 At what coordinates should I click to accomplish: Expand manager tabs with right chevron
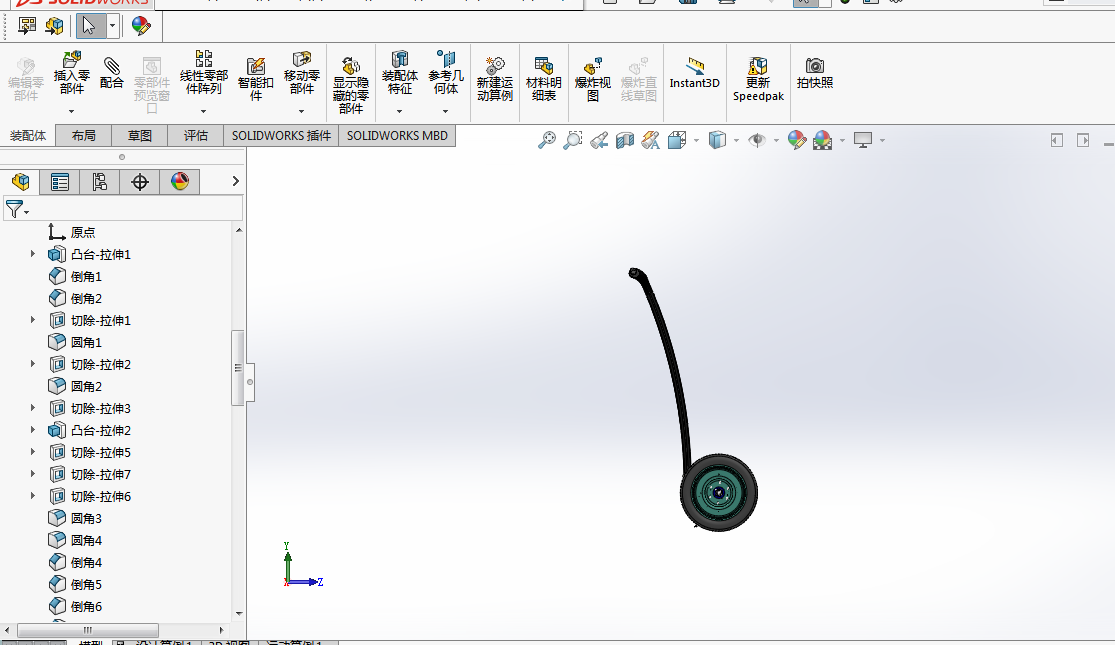(235, 181)
